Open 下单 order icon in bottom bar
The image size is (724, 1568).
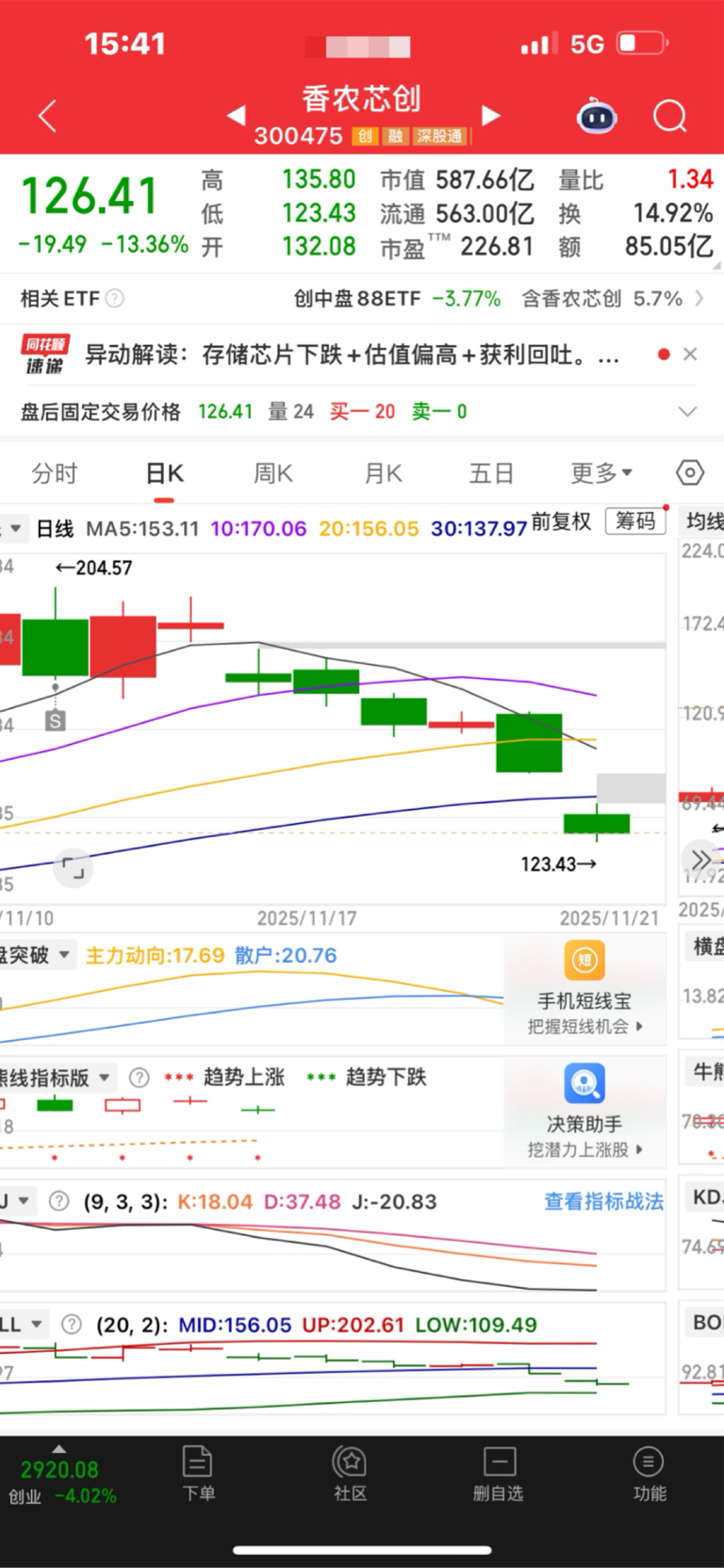(x=198, y=1473)
